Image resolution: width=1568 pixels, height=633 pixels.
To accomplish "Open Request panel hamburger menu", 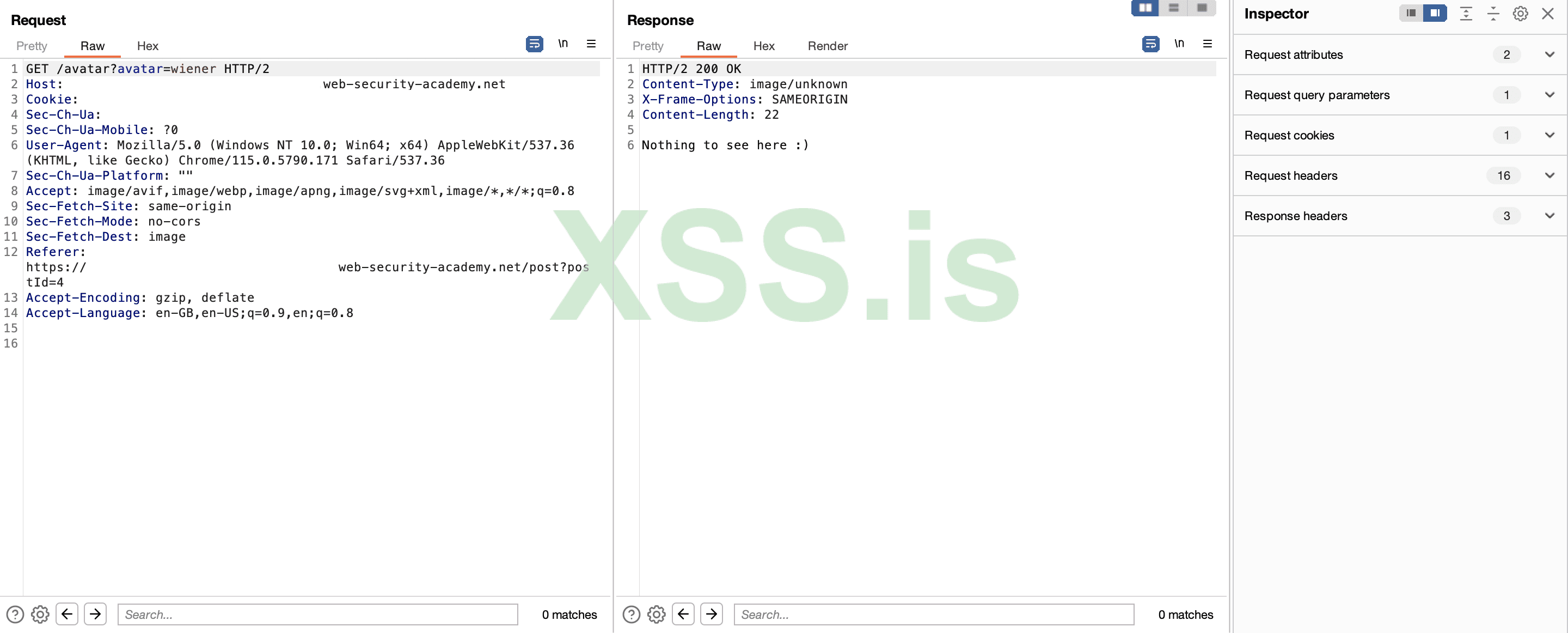I will click(x=590, y=44).
